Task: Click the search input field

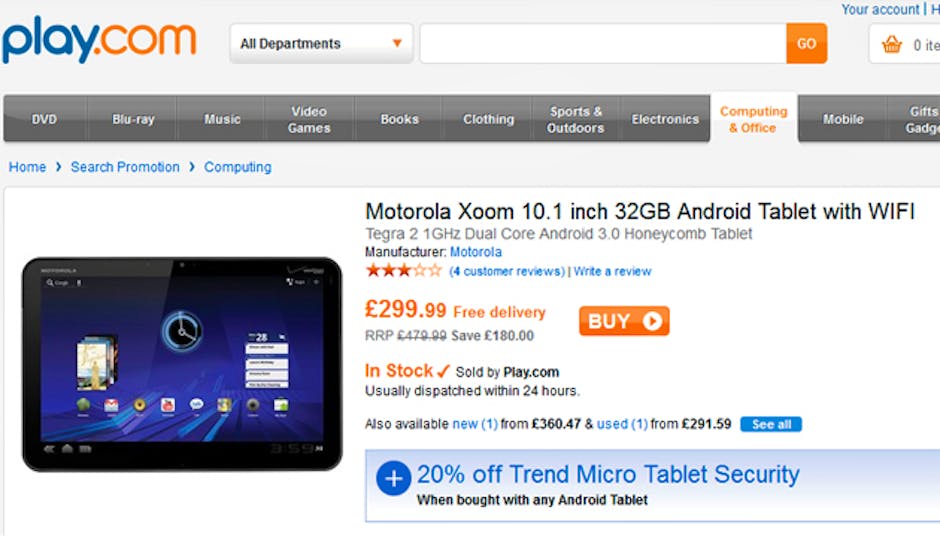Action: pyautogui.click(x=602, y=44)
